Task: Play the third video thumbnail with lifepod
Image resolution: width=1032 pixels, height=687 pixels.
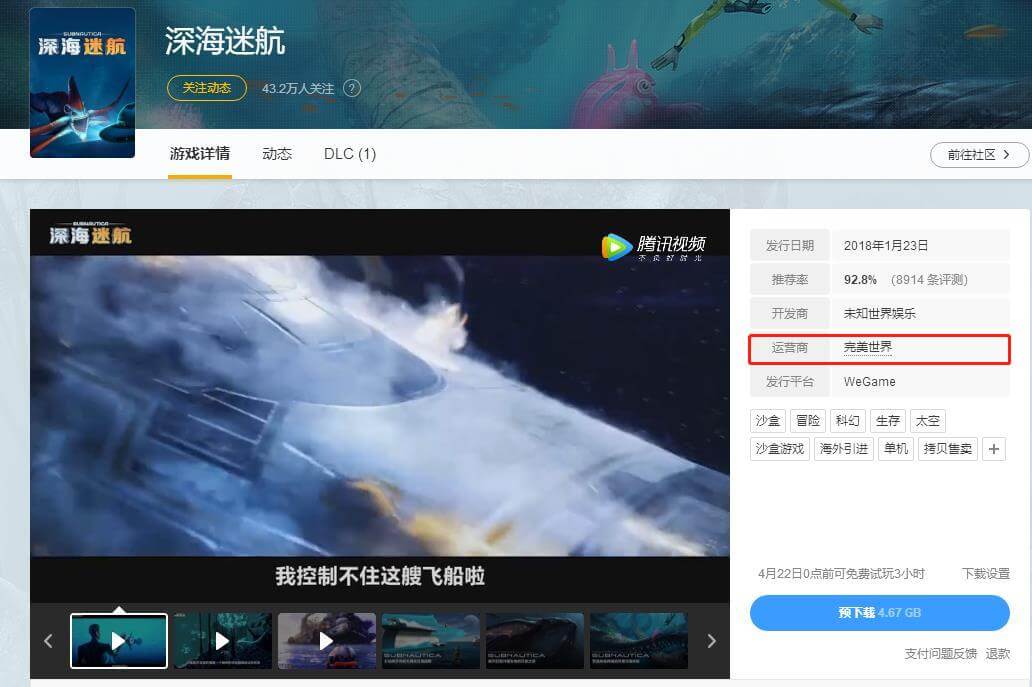Action: pyautogui.click(x=326, y=641)
